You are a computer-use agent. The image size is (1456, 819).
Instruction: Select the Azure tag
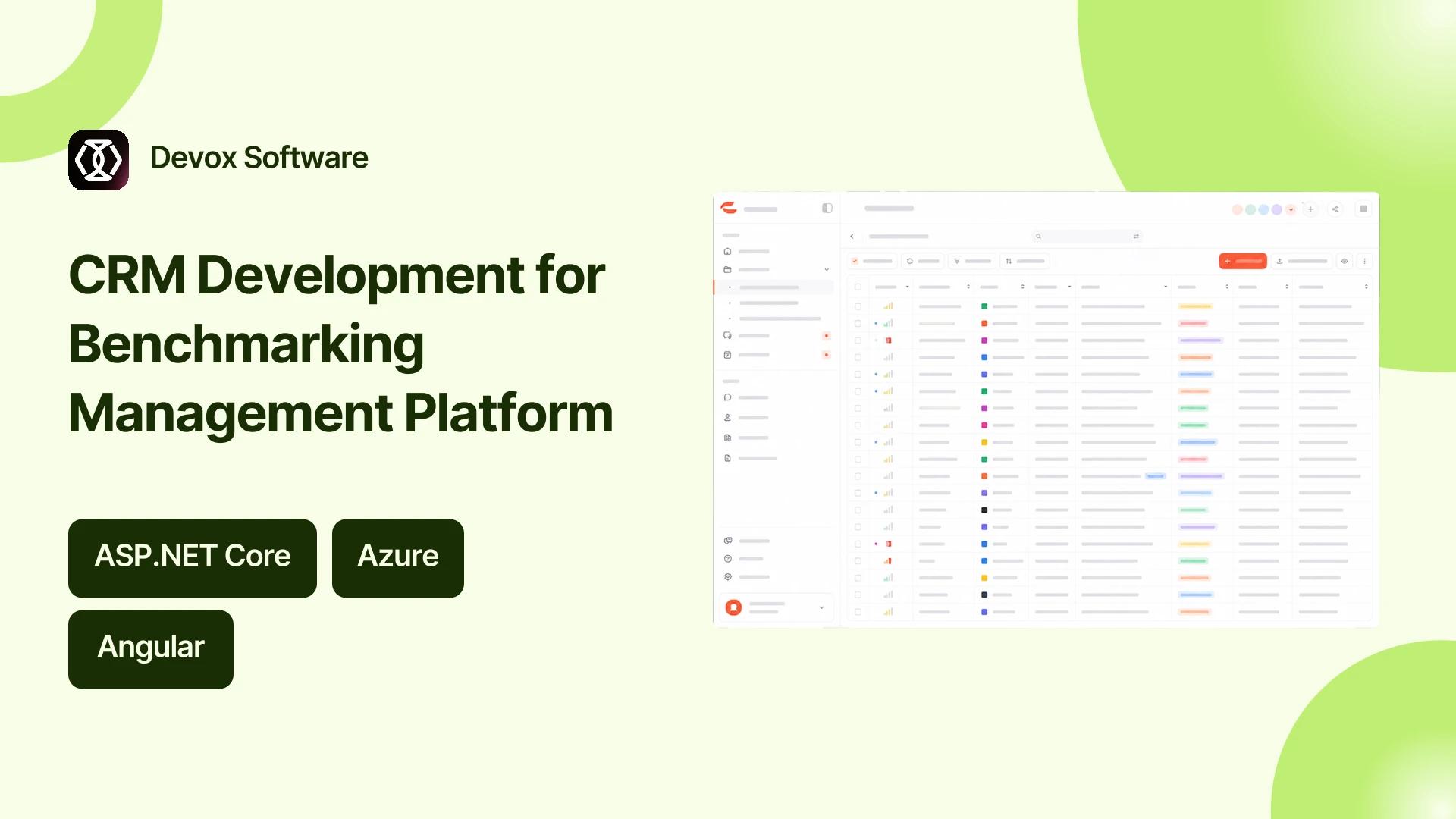(398, 558)
